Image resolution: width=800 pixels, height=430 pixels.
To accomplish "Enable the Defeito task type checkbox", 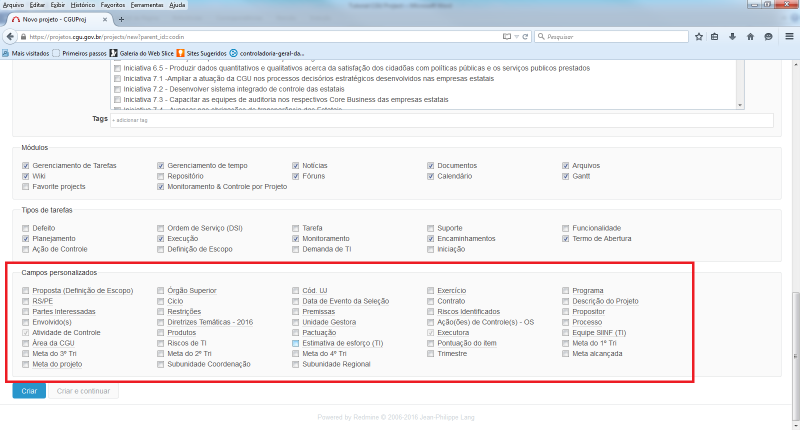I will tap(26, 228).
